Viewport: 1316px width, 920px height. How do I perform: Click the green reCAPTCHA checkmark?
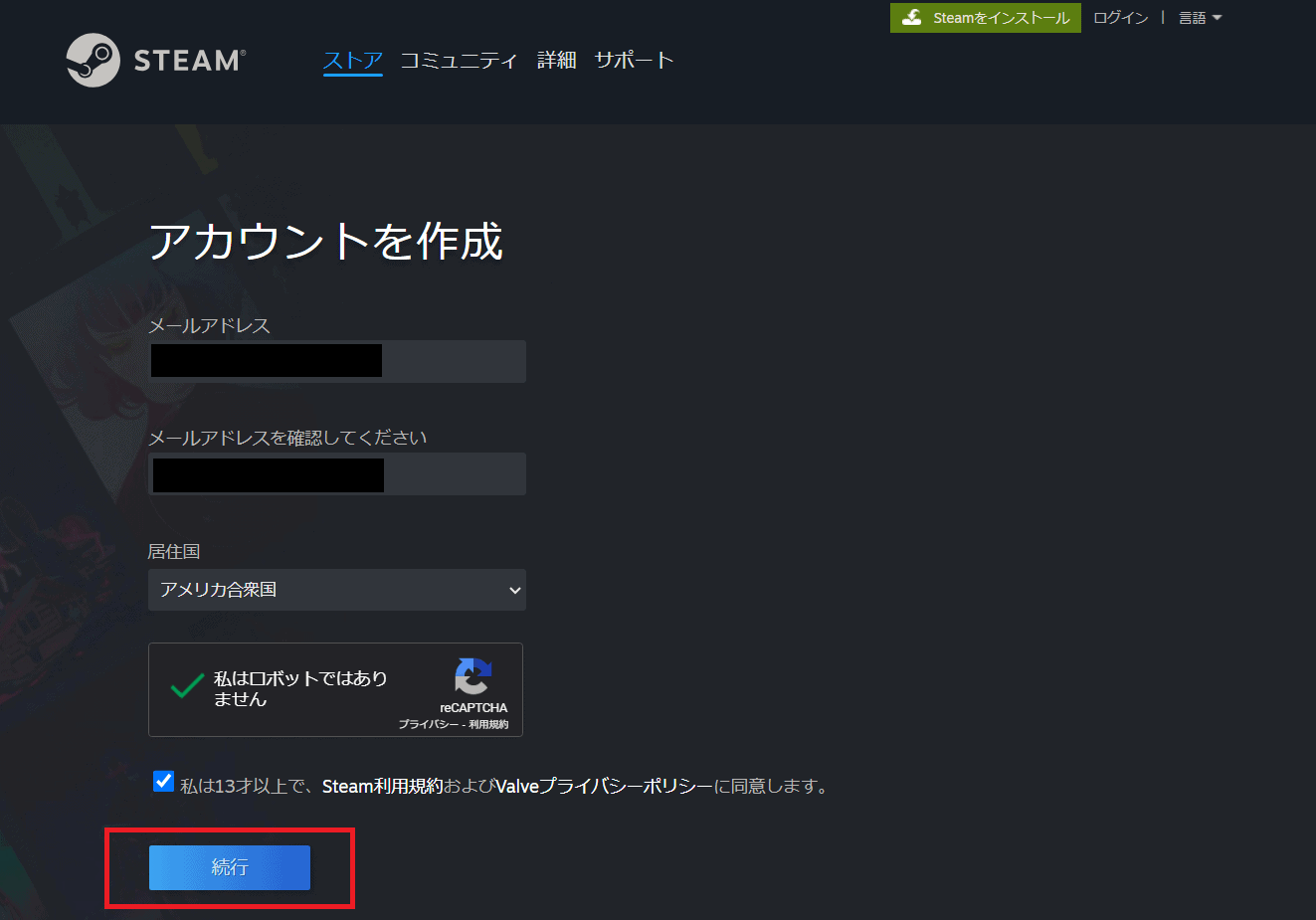click(187, 685)
